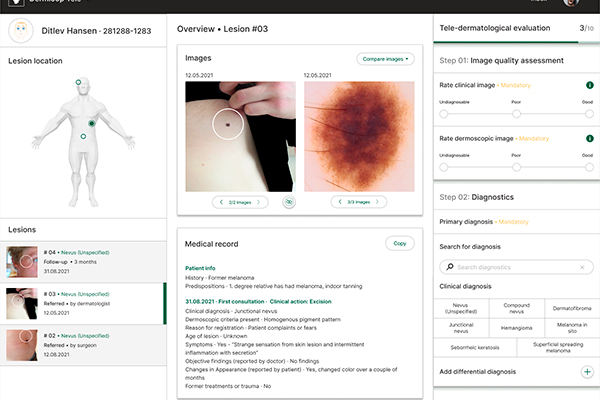This screenshot has height=400, width=600.
Task: Click the Search diagnostics input field
Action: pos(510,267)
